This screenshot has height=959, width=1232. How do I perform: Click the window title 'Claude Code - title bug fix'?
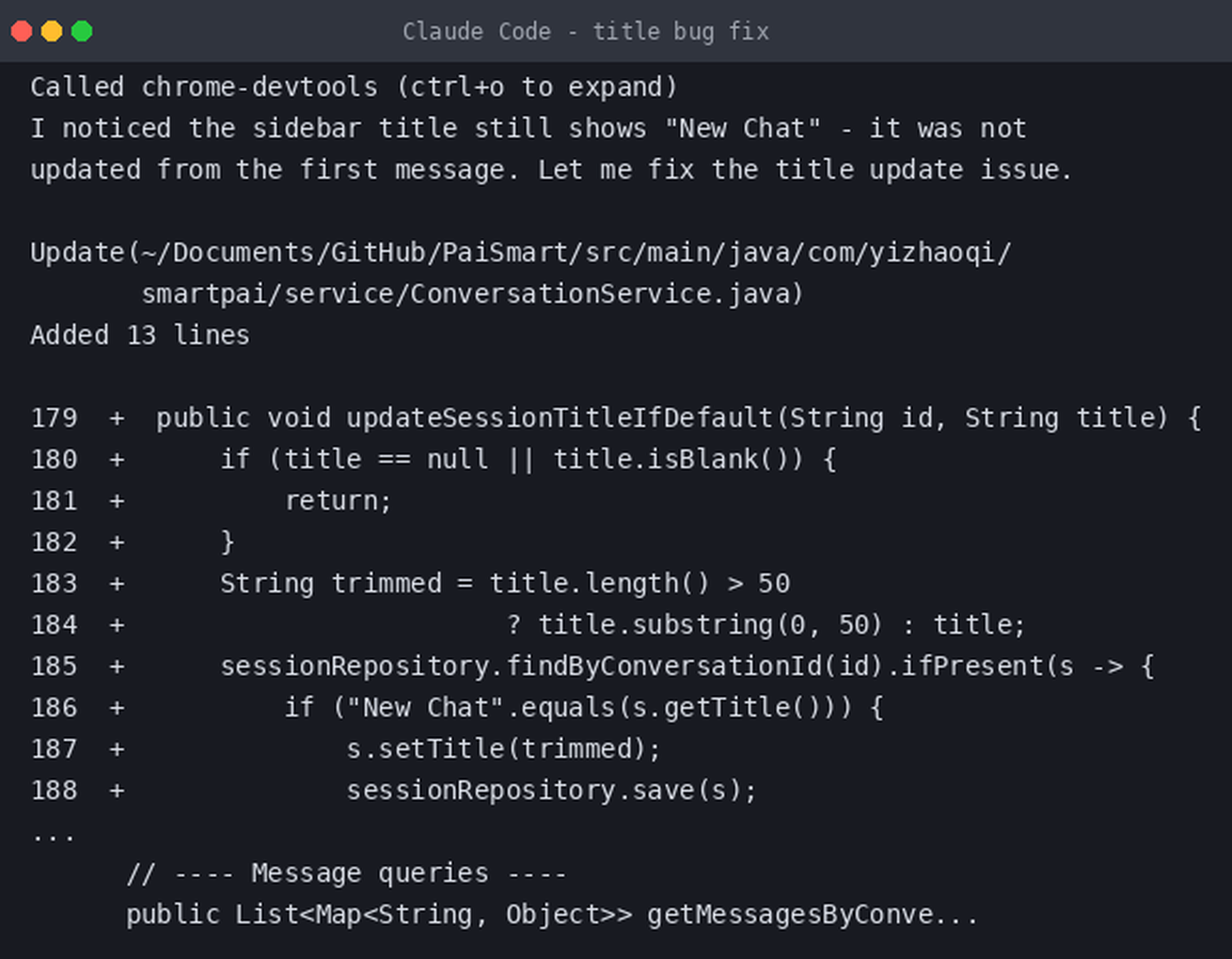(586, 31)
